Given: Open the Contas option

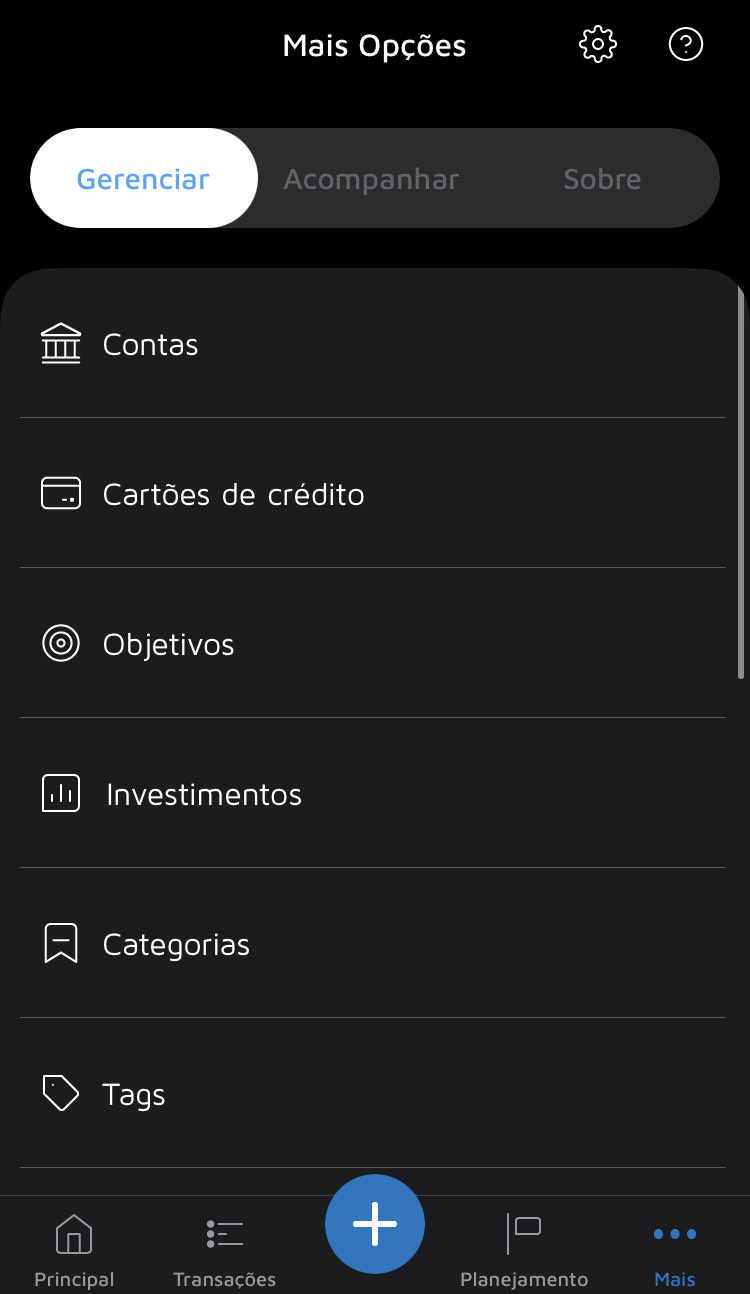Looking at the screenshot, I should point(151,345).
